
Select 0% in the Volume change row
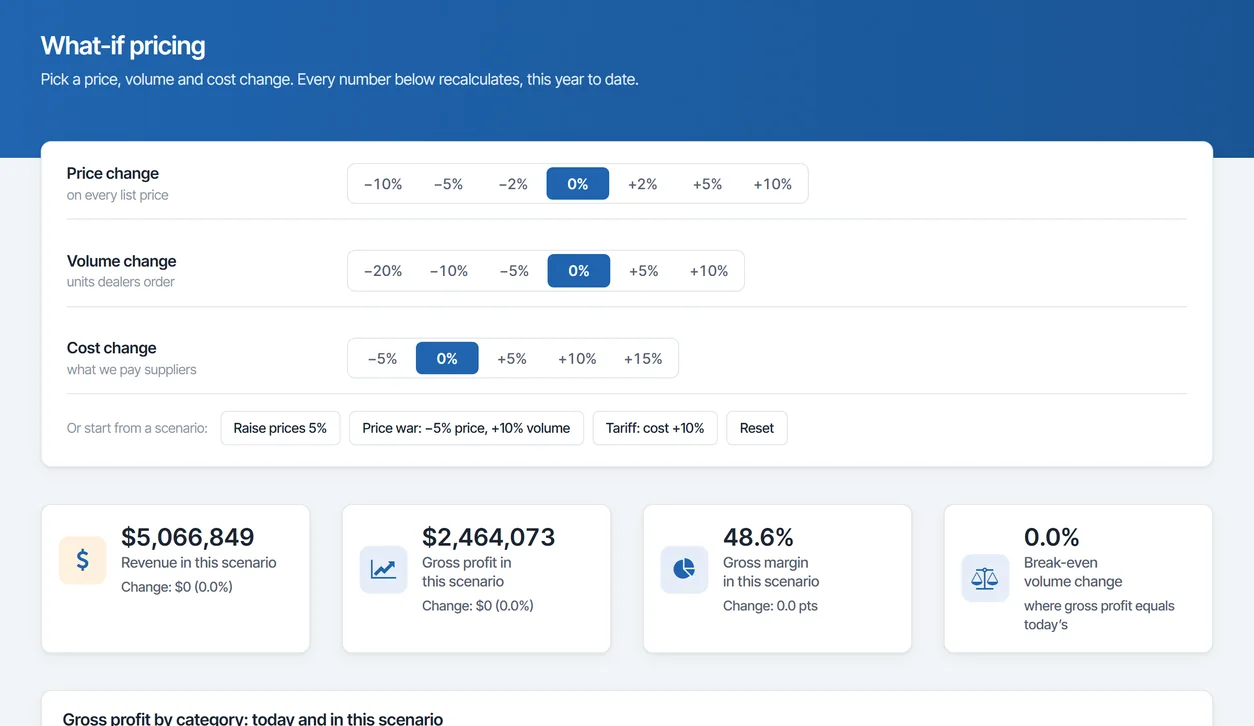(x=579, y=271)
